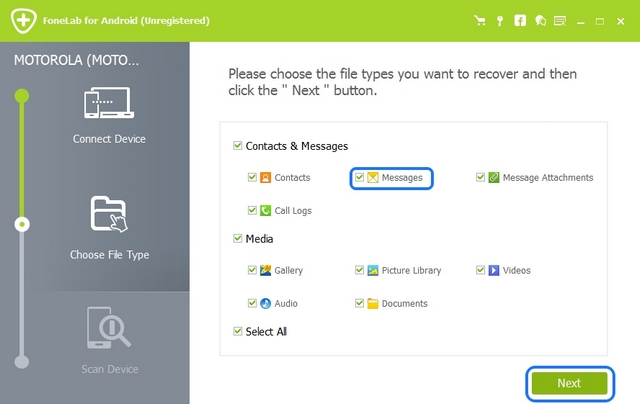Click the Choose File Type progress marker
Screen dimensions: 640x404
[22, 224]
